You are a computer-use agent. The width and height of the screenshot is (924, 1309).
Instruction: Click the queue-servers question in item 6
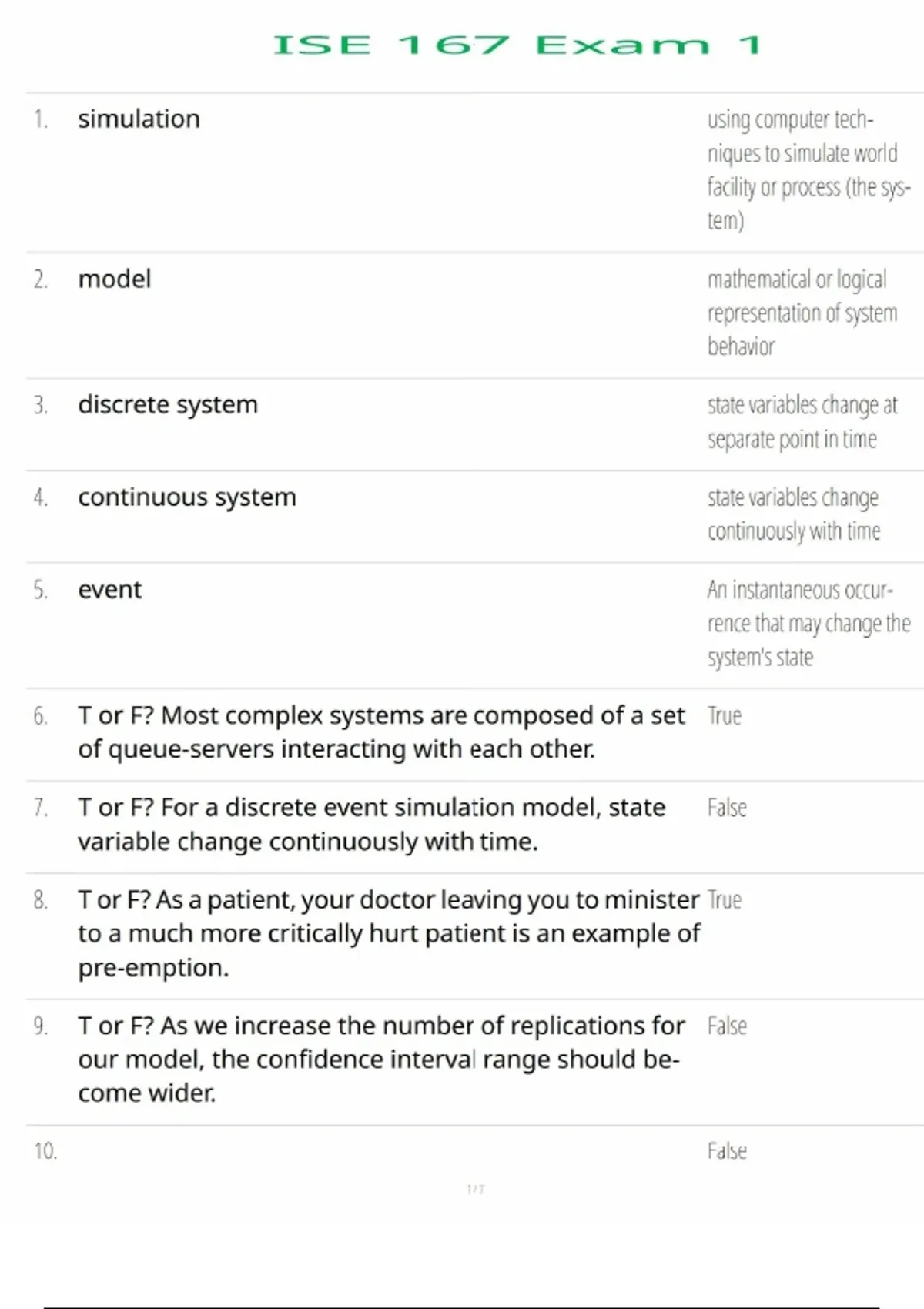(380, 732)
